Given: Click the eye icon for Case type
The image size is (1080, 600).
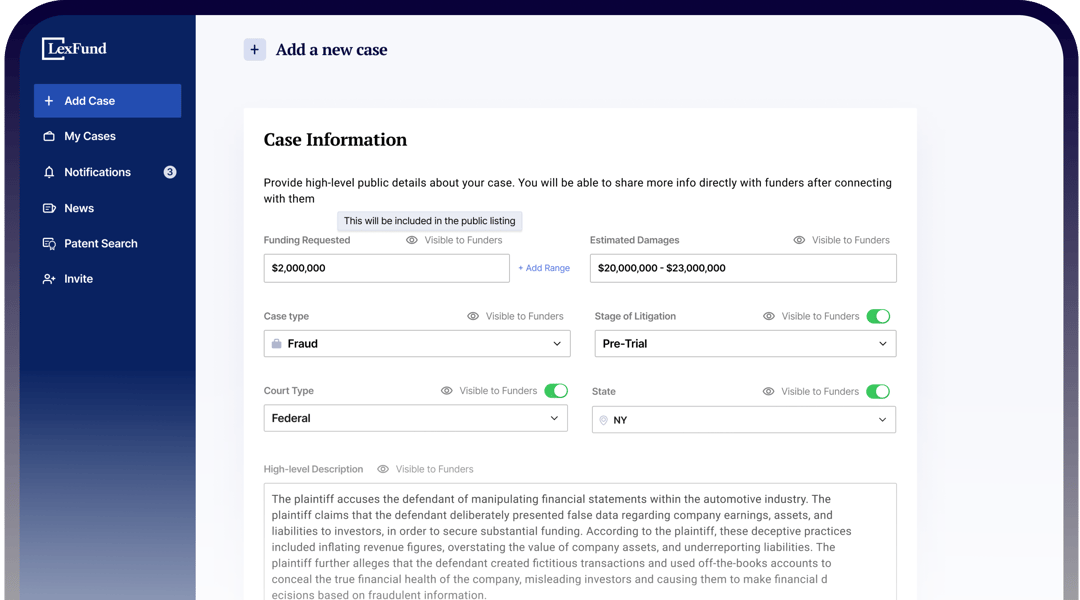Looking at the screenshot, I should (473, 316).
